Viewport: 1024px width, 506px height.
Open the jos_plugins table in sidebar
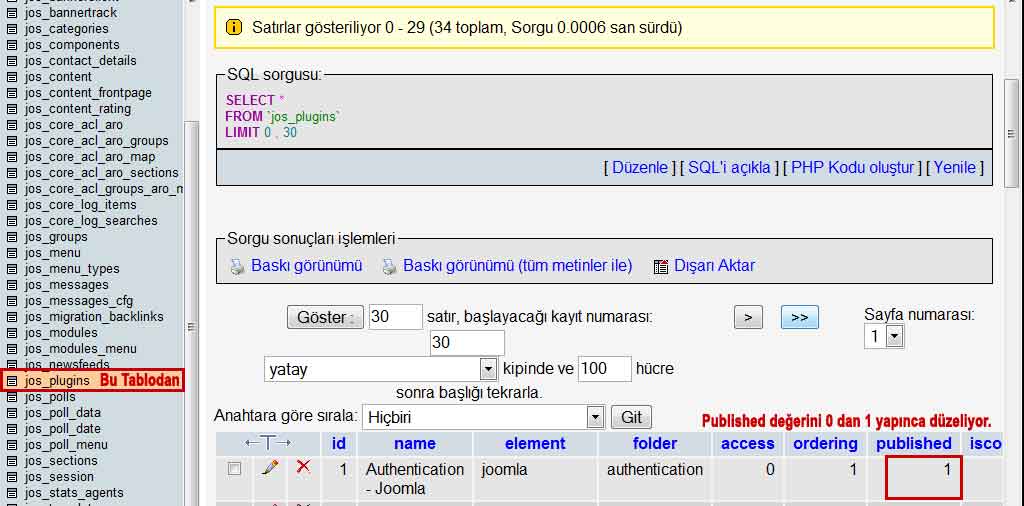[x=57, y=381]
